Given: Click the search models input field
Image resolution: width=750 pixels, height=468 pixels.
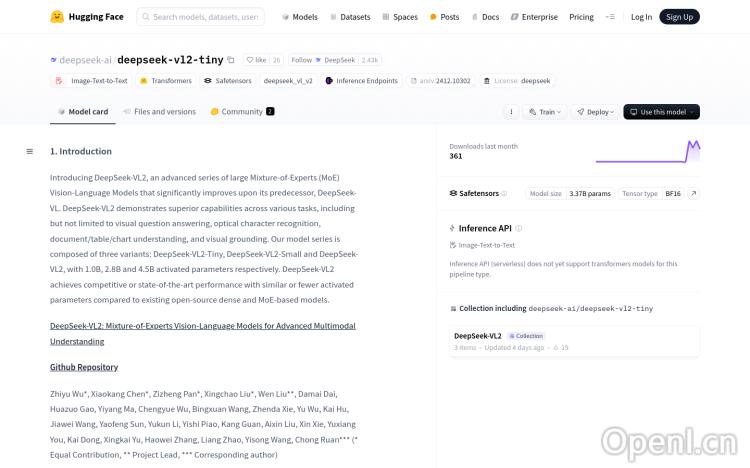Looking at the screenshot, I should tap(205, 17).
